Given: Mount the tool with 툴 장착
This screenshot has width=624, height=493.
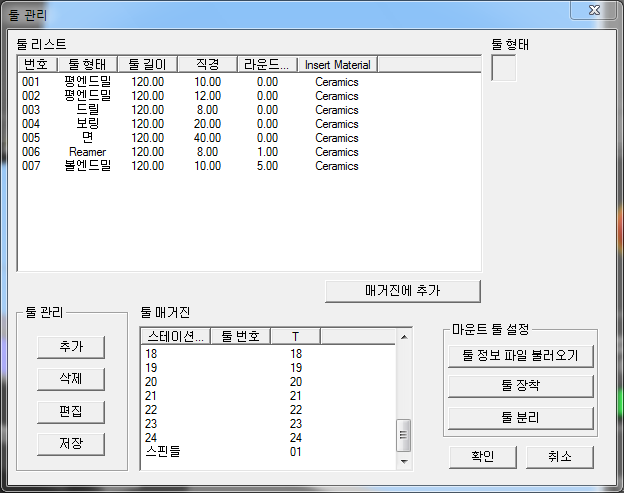Looking at the screenshot, I should pyautogui.click(x=521, y=386).
